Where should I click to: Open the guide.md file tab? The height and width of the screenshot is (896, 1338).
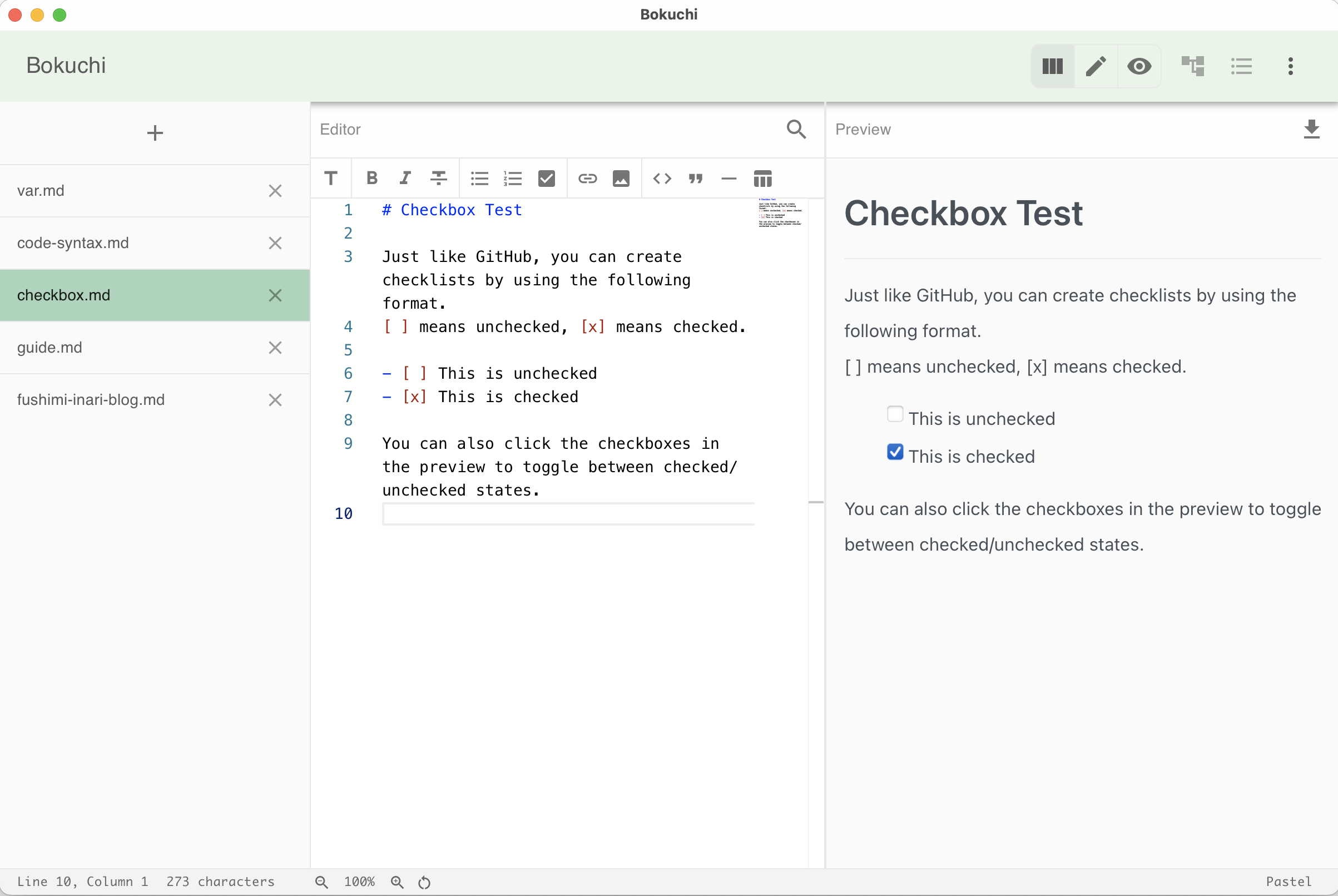click(x=49, y=348)
